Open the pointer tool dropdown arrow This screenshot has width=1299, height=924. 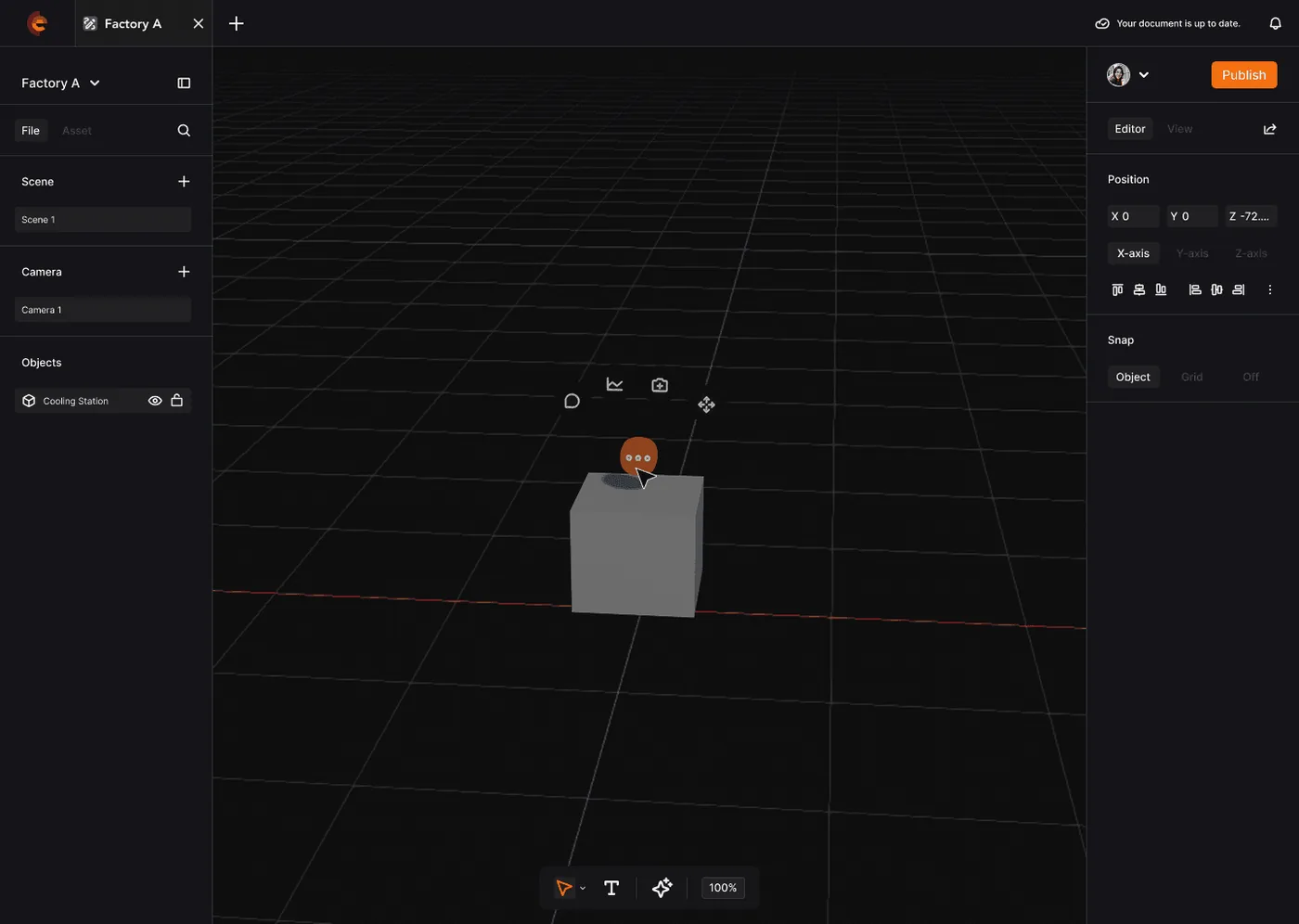click(x=583, y=889)
